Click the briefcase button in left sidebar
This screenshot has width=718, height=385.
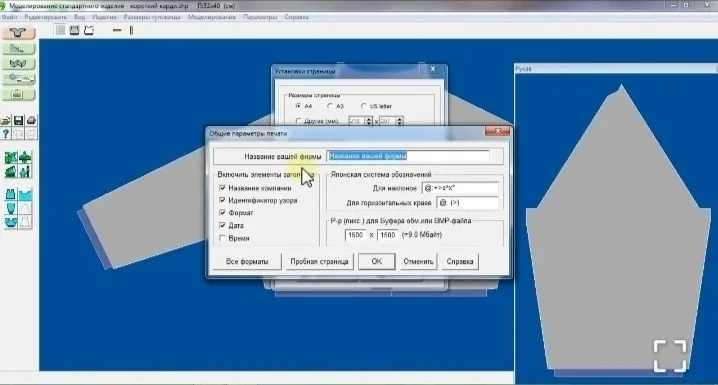pyautogui.click(x=18, y=95)
